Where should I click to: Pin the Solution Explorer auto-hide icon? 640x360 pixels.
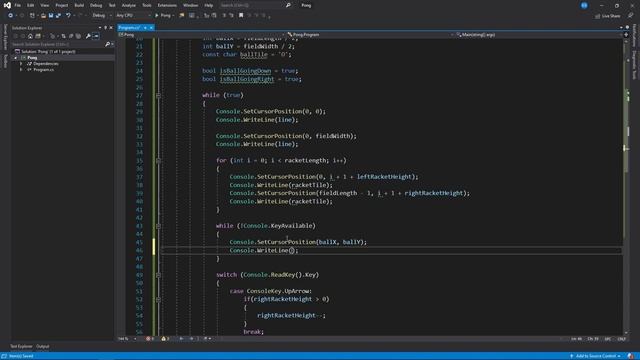pyautogui.click(x=105, y=28)
